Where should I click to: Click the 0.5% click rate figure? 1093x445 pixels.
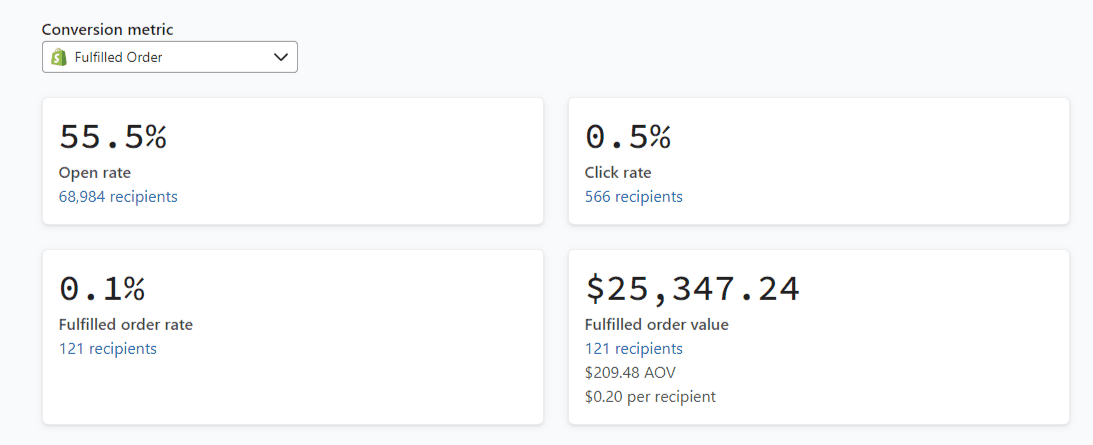[628, 137]
